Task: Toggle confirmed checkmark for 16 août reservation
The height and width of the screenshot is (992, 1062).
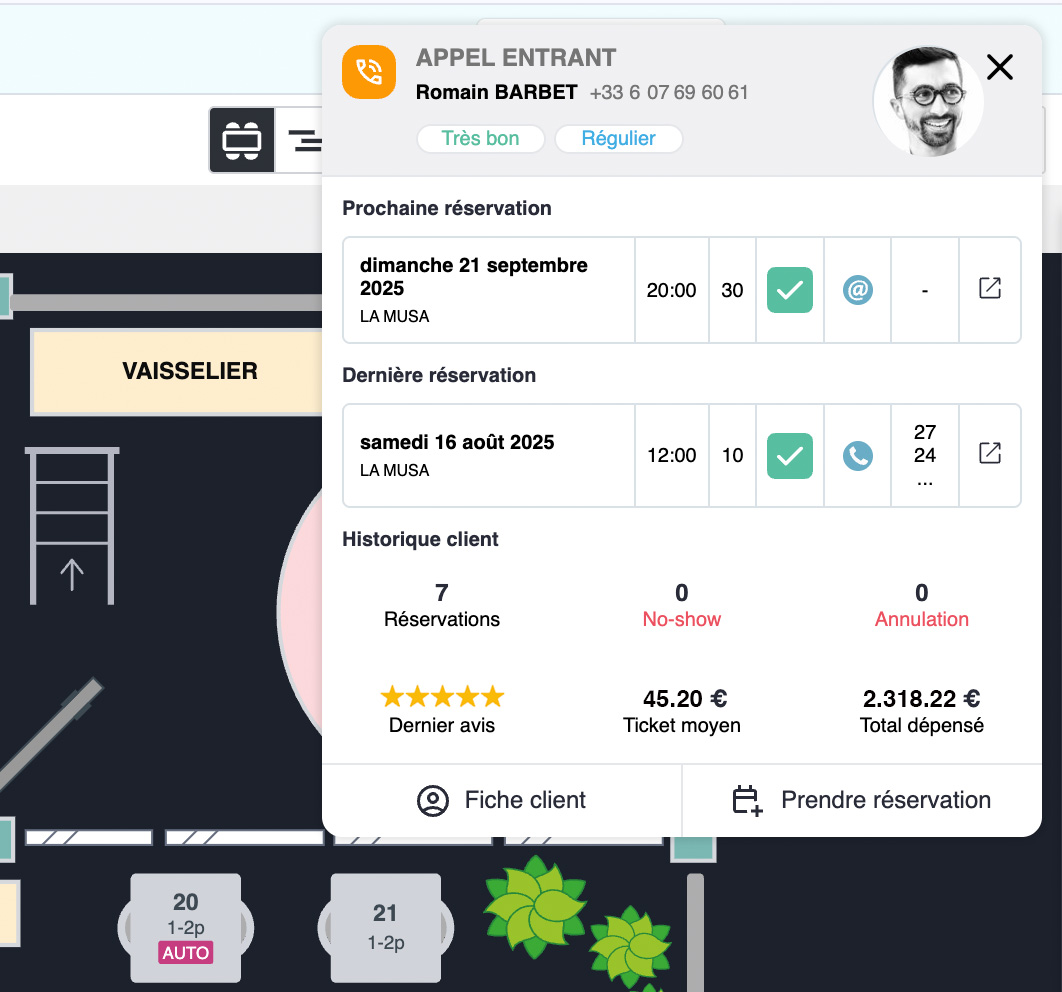Action: 789,456
